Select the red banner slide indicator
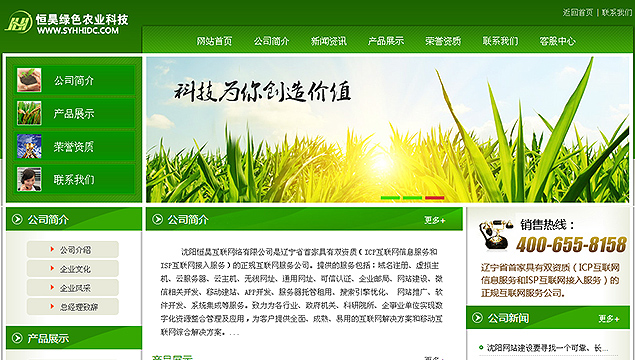 coord(435,198)
